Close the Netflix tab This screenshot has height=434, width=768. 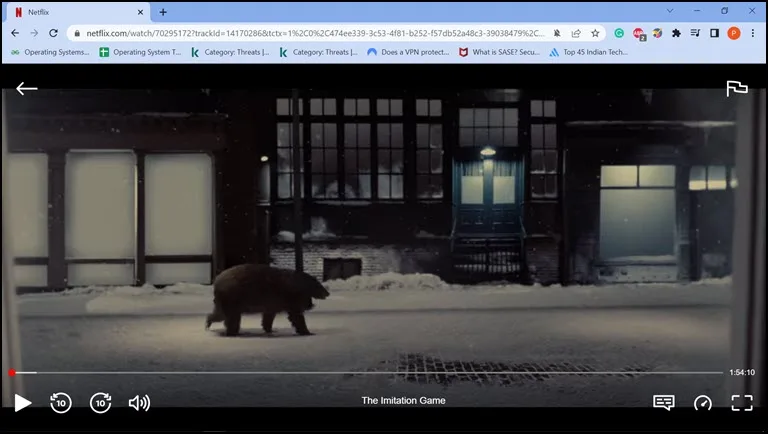point(140,12)
